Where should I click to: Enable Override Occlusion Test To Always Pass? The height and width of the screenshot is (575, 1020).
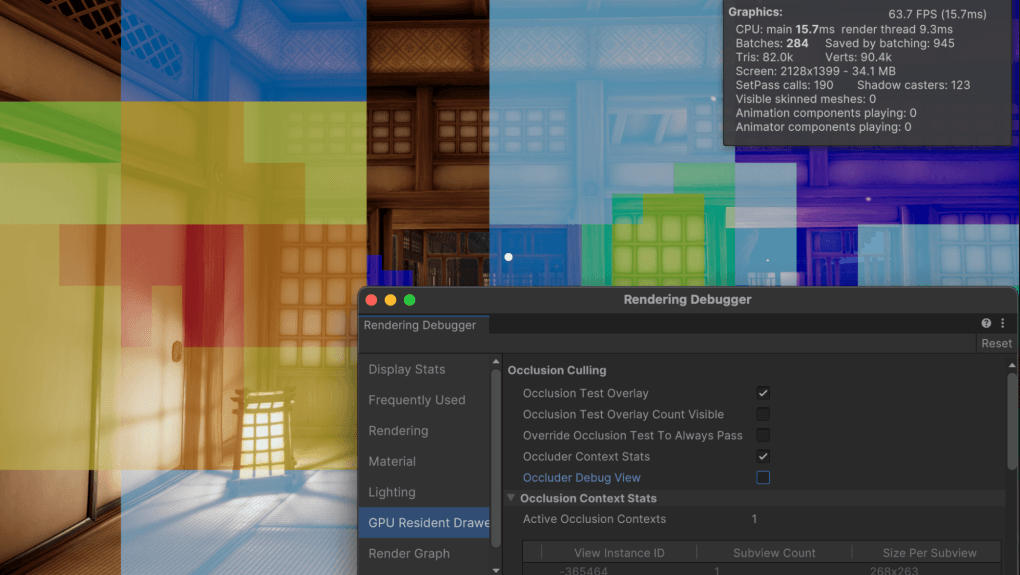[763, 435]
